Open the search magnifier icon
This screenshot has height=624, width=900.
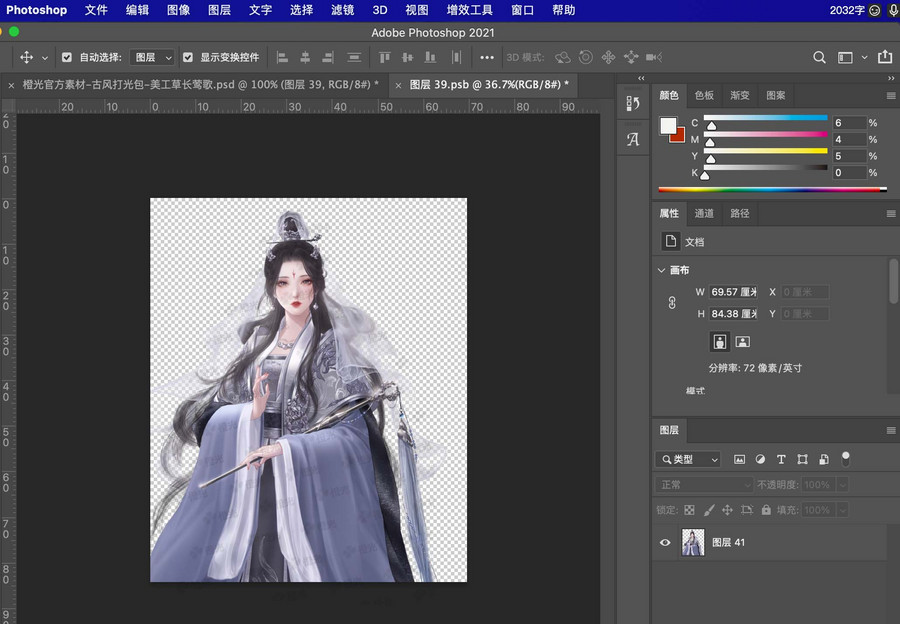coord(819,58)
